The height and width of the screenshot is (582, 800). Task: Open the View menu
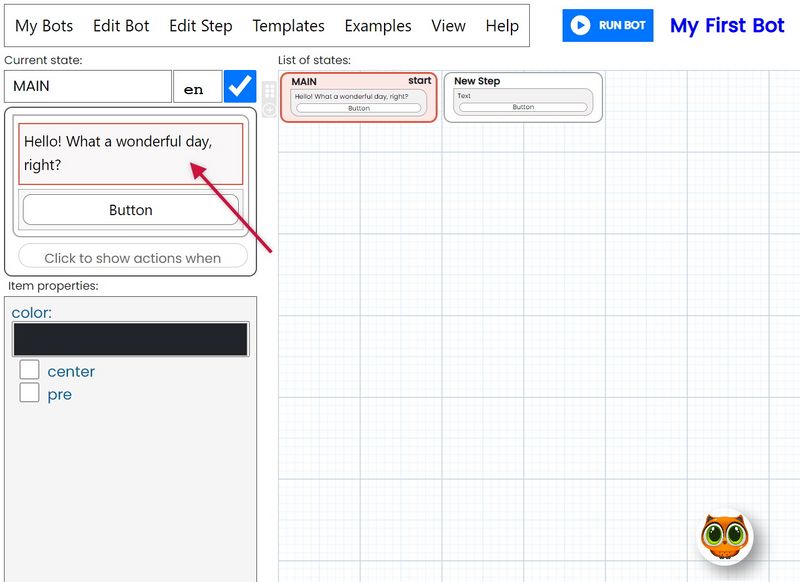tap(448, 26)
